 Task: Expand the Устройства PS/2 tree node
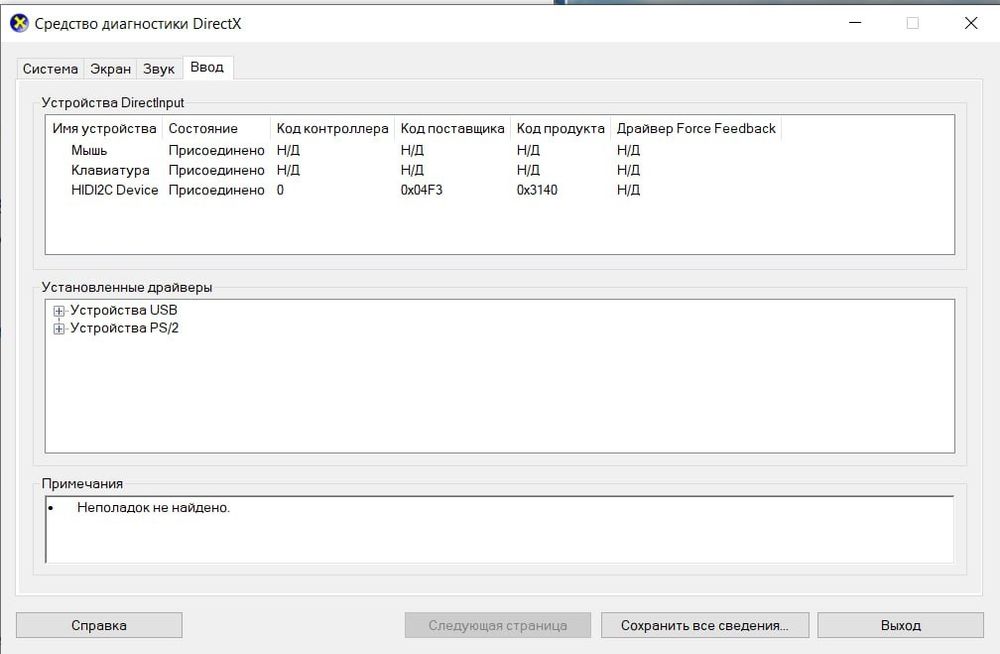point(59,329)
